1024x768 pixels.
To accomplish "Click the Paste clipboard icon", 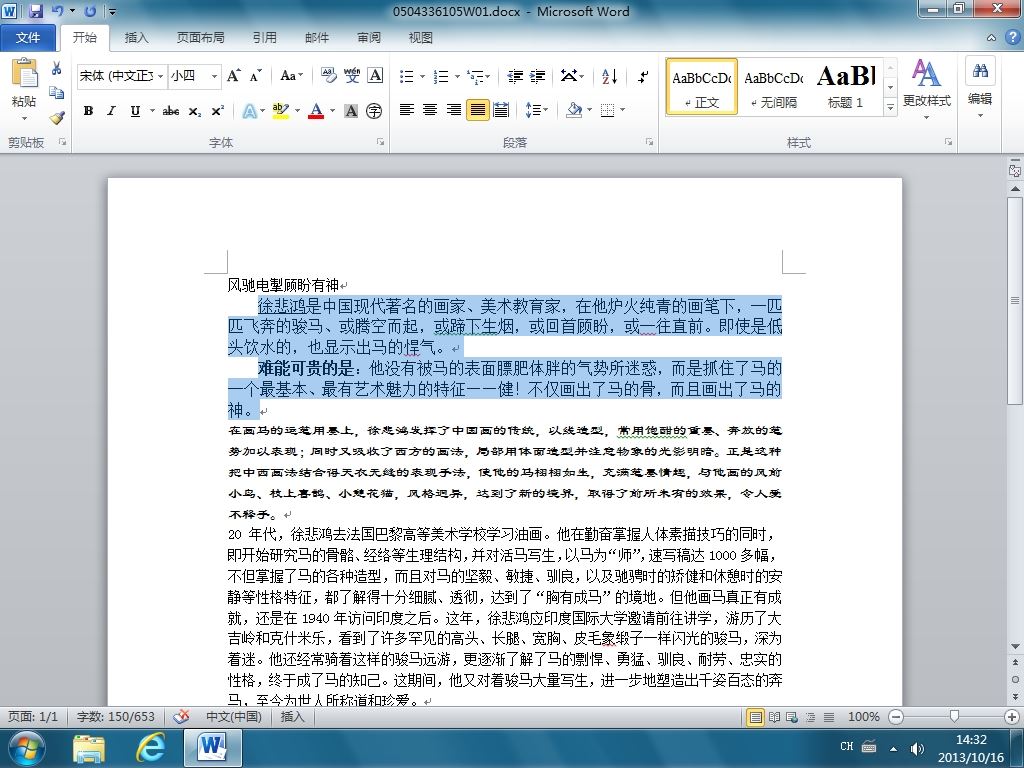I will point(24,73).
